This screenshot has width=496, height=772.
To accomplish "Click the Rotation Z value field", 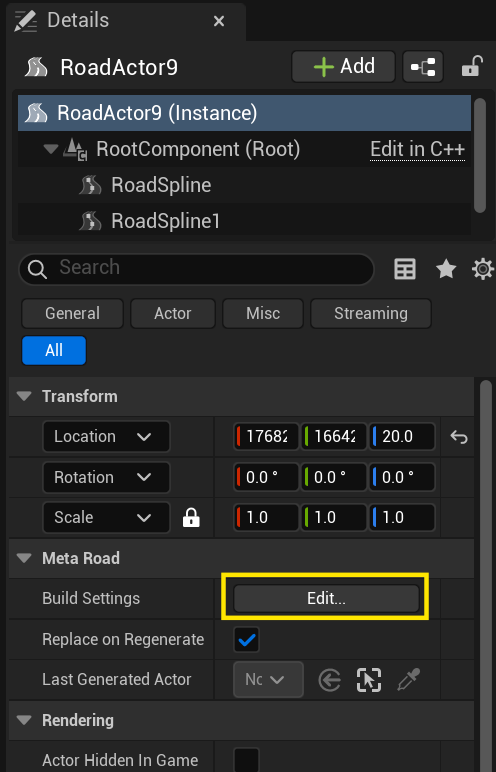I will [402, 477].
